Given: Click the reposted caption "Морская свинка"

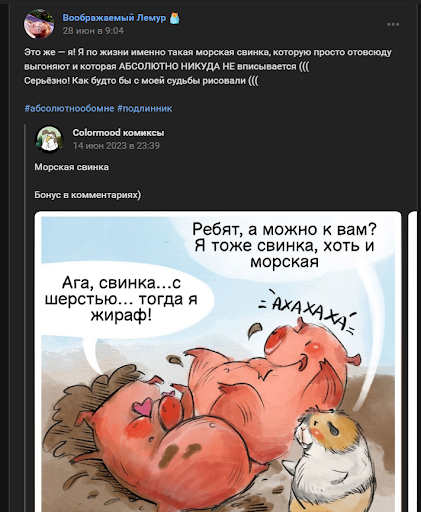Looking at the screenshot, I should coord(72,167).
